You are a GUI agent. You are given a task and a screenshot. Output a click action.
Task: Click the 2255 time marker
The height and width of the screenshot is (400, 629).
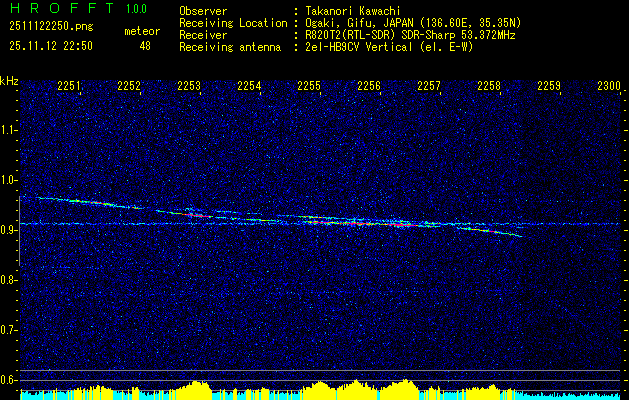click(309, 86)
